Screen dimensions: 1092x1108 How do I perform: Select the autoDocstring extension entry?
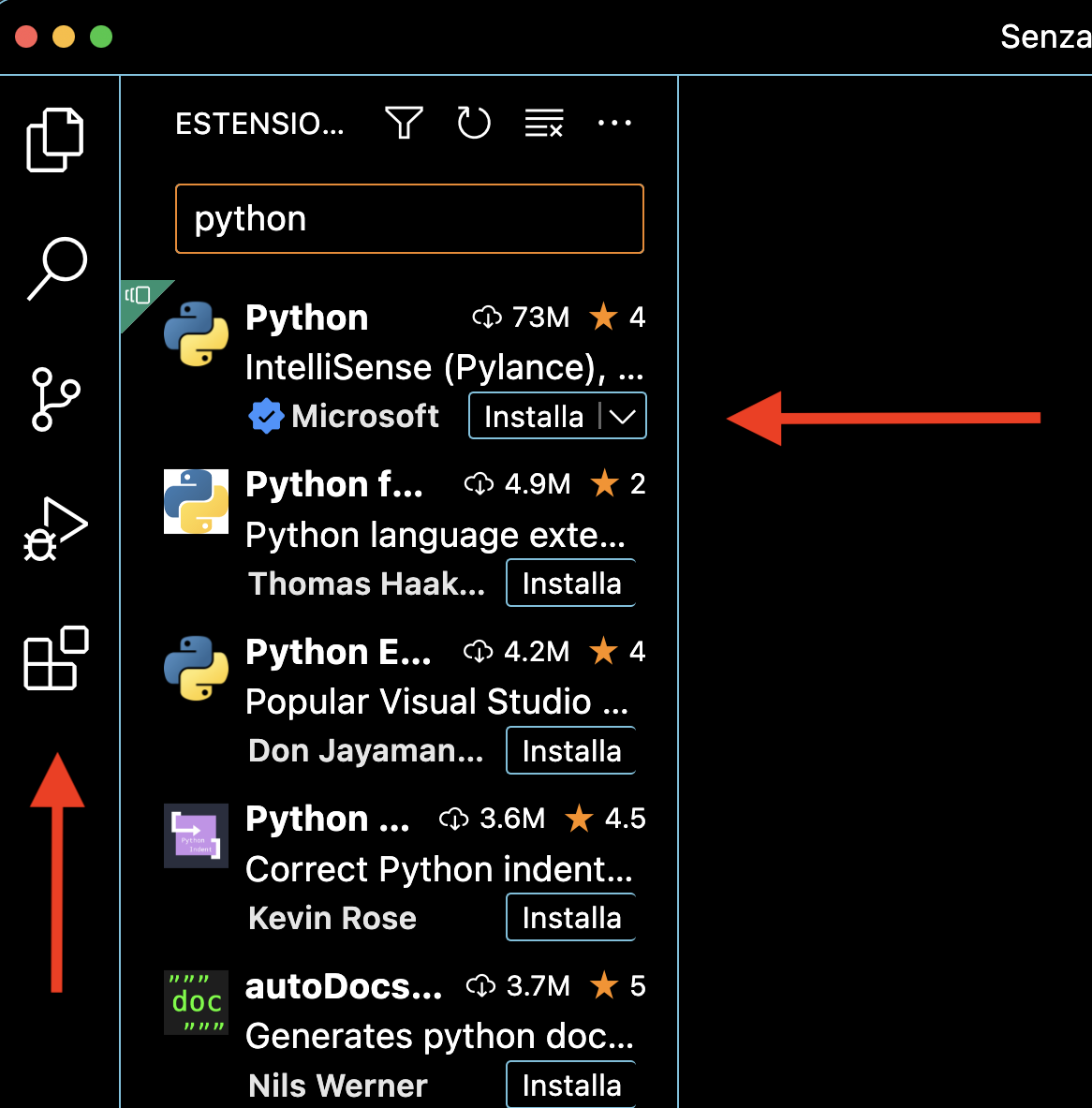click(405, 1036)
